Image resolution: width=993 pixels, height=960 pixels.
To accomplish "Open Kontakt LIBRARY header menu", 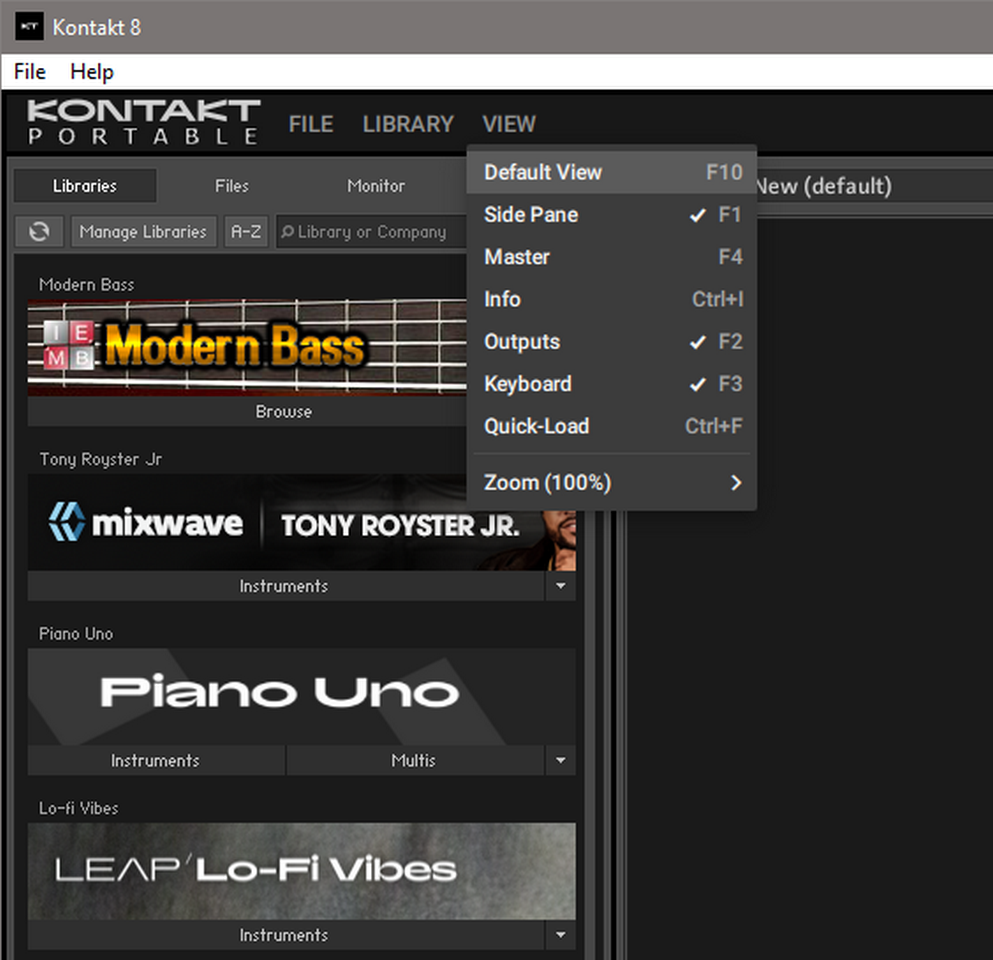I will pyautogui.click(x=408, y=124).
